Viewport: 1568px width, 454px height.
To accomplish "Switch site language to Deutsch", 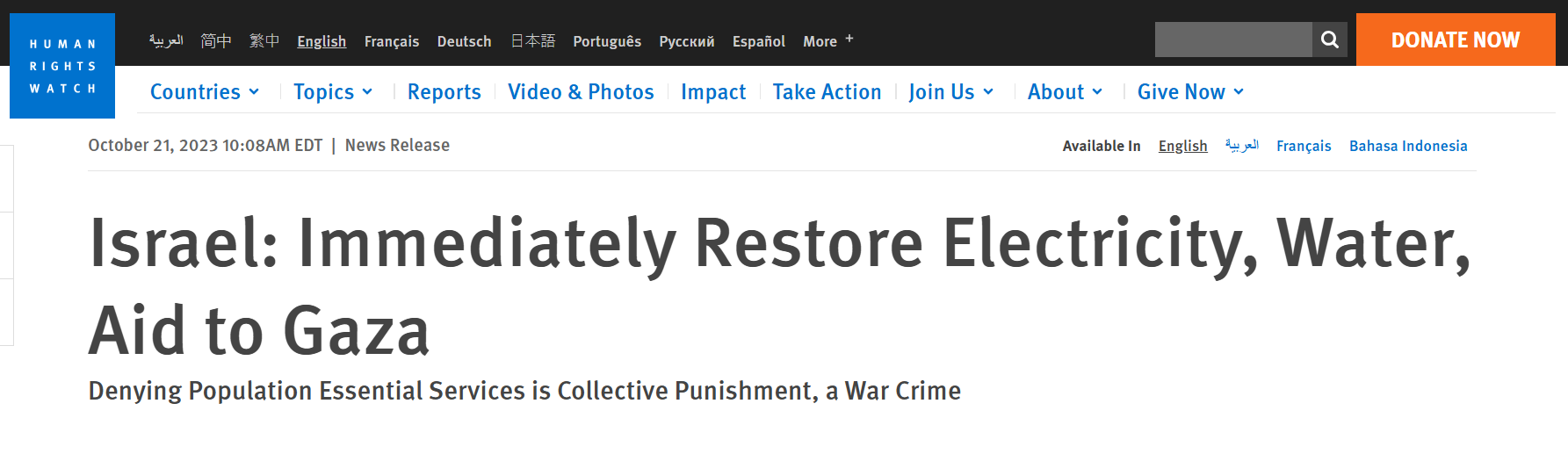I will (x=465, y=41).
